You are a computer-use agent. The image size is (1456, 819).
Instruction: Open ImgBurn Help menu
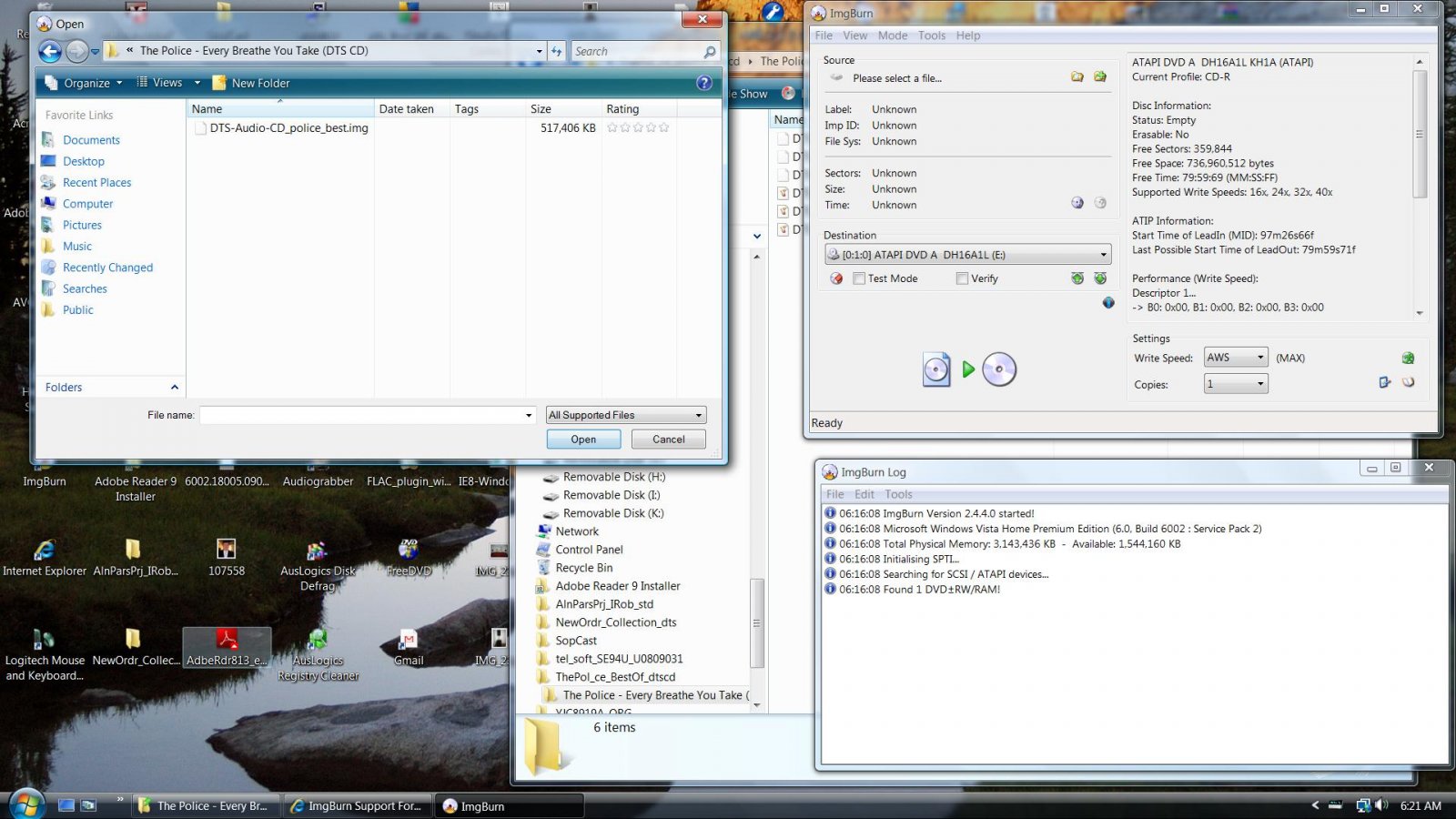coord(968,35)
